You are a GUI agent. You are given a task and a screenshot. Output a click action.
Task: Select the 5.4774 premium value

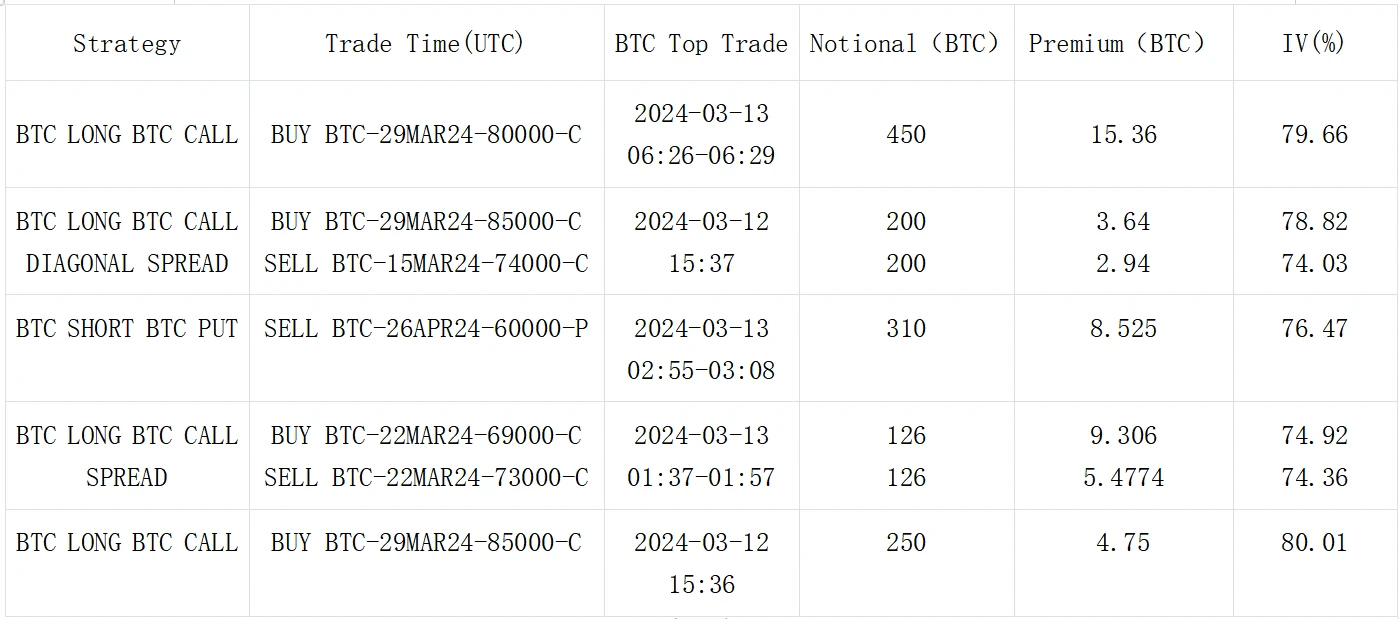(1123, 478)
